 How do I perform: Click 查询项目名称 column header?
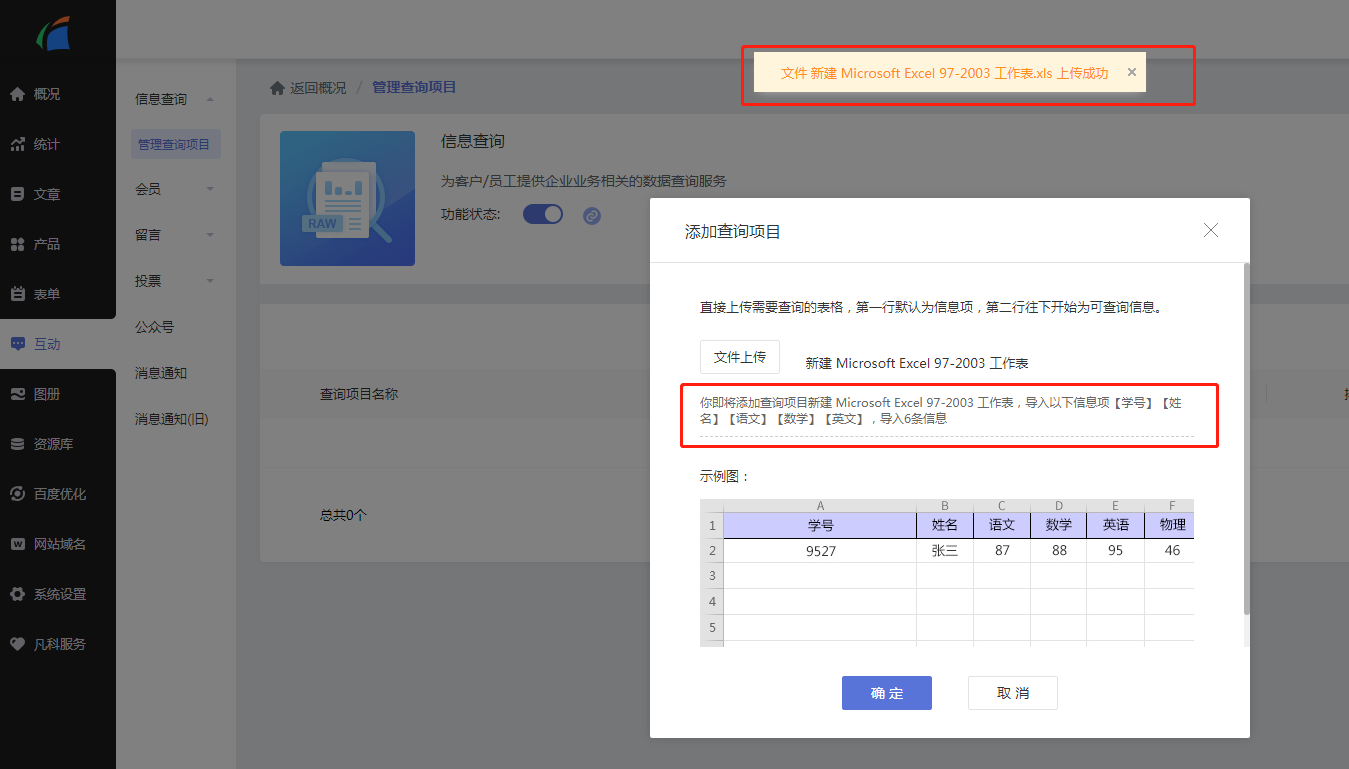(359, 394)
